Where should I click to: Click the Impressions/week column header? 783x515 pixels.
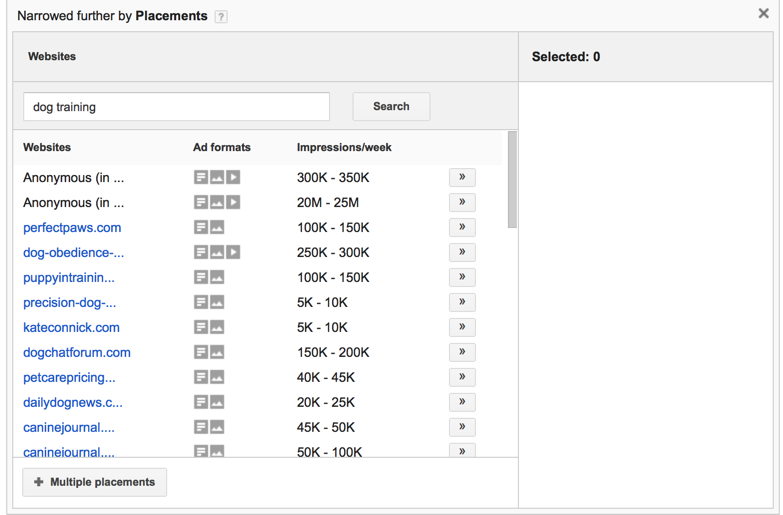pos(344,147)
